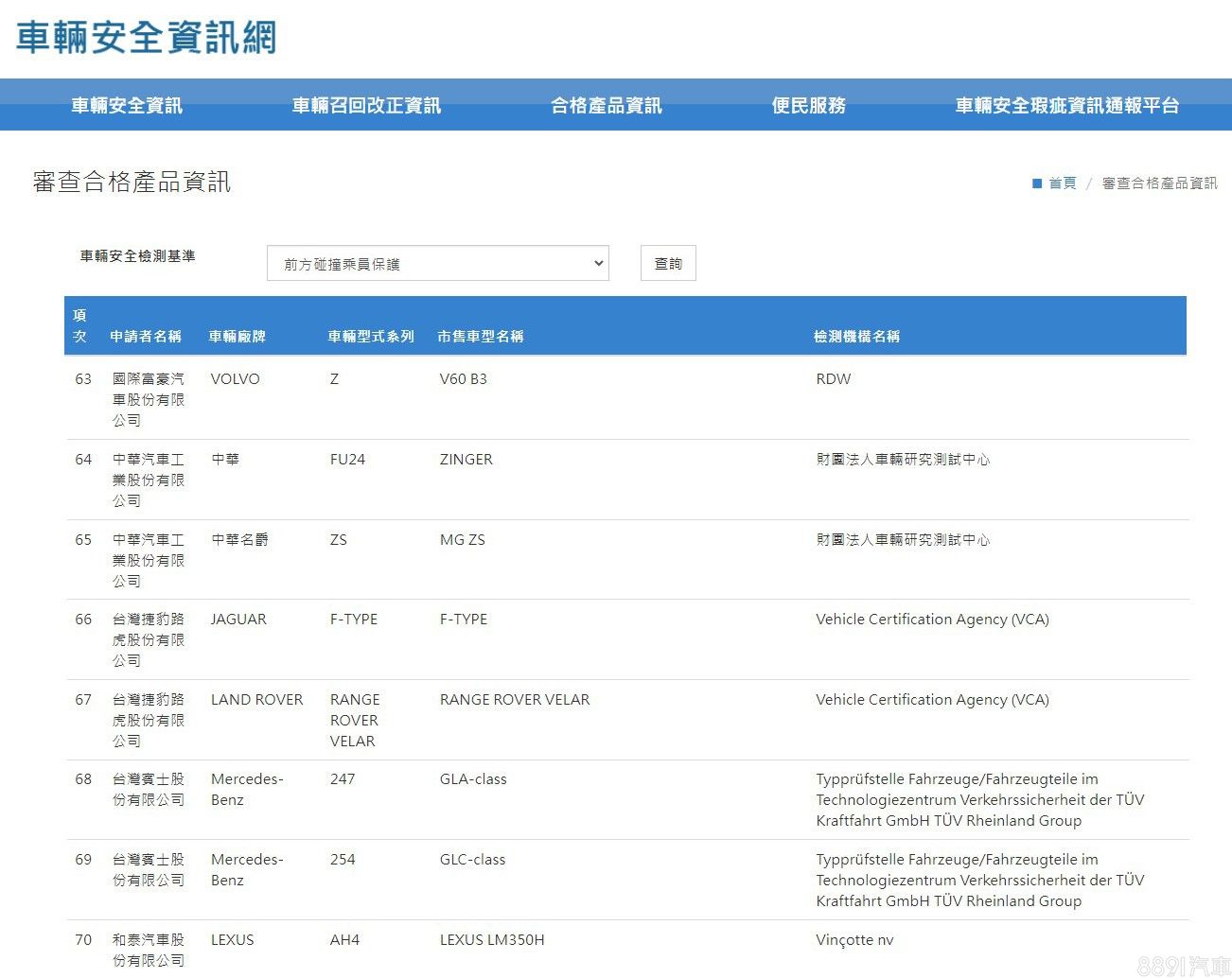Select the RANGE ROVER VELAR model cell

click(515, 700)
